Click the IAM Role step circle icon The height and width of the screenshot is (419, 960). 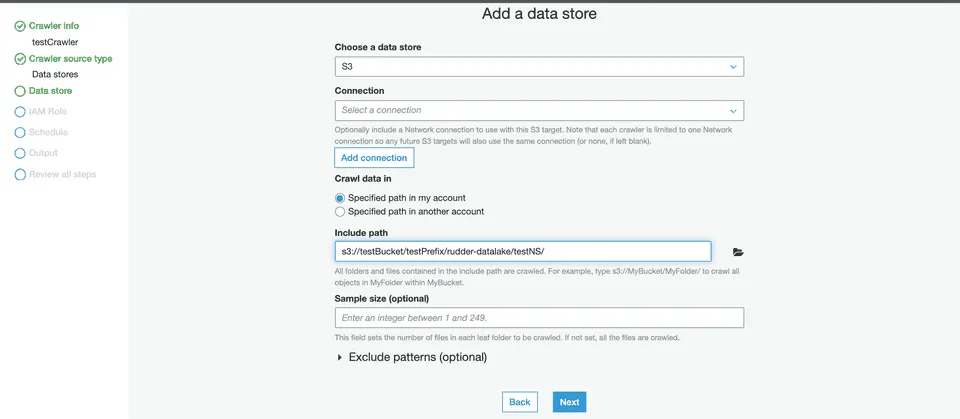[x=20, y=112]
